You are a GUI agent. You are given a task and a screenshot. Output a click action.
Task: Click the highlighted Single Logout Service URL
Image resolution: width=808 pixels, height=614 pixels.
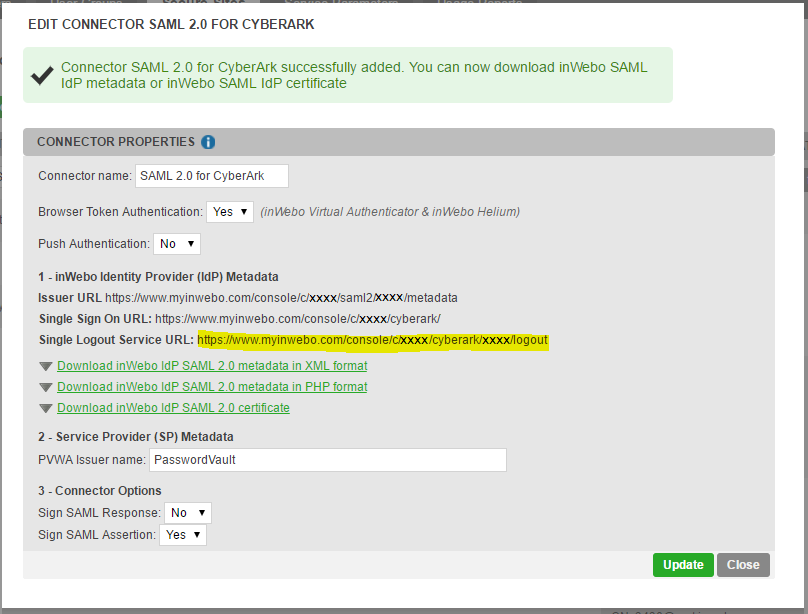coord(372,340)
